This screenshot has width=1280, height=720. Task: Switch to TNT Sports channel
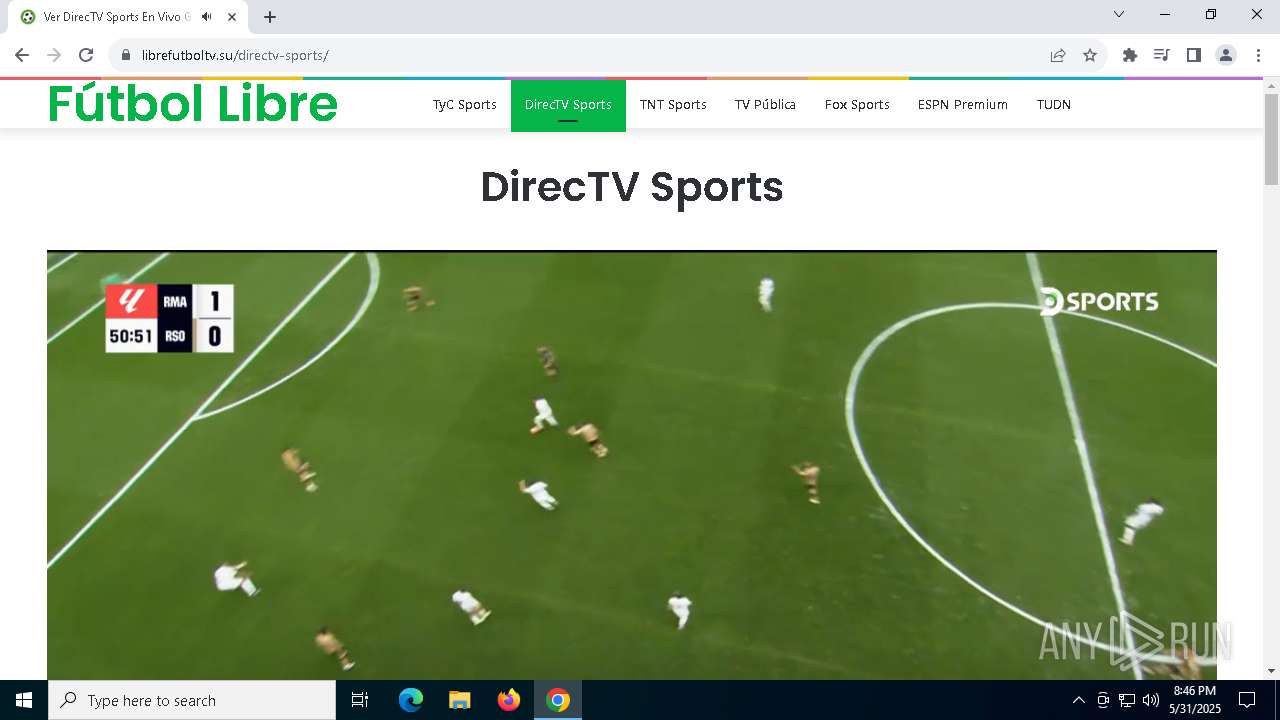[673, 104]
